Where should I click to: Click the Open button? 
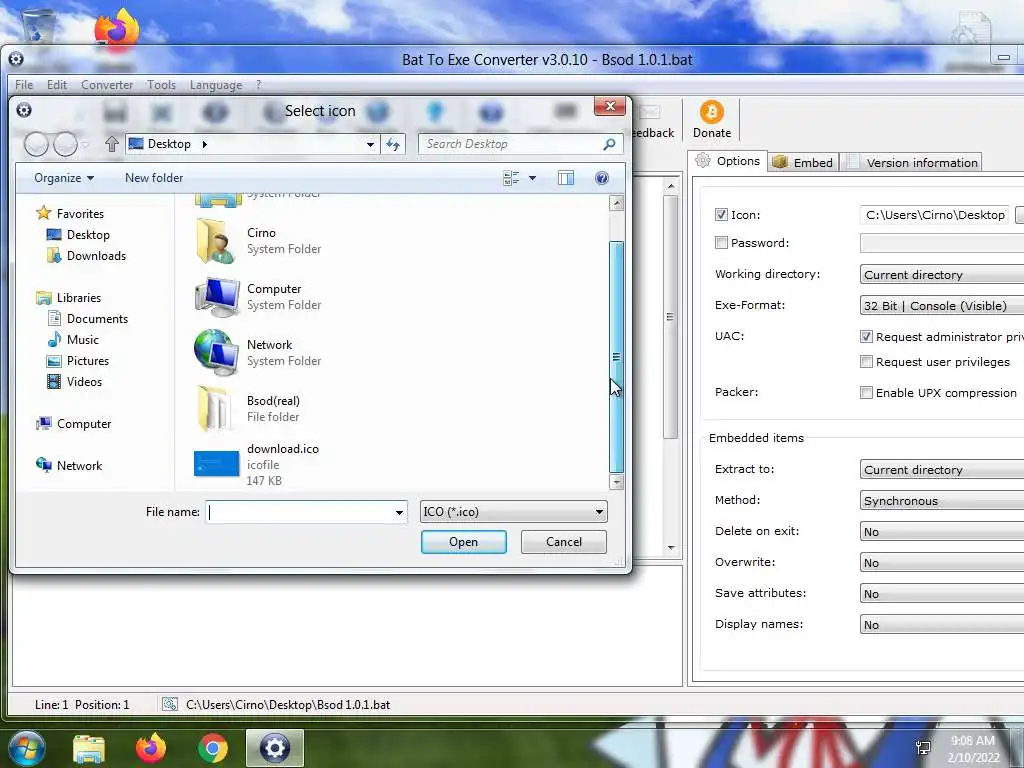[464, 542]
